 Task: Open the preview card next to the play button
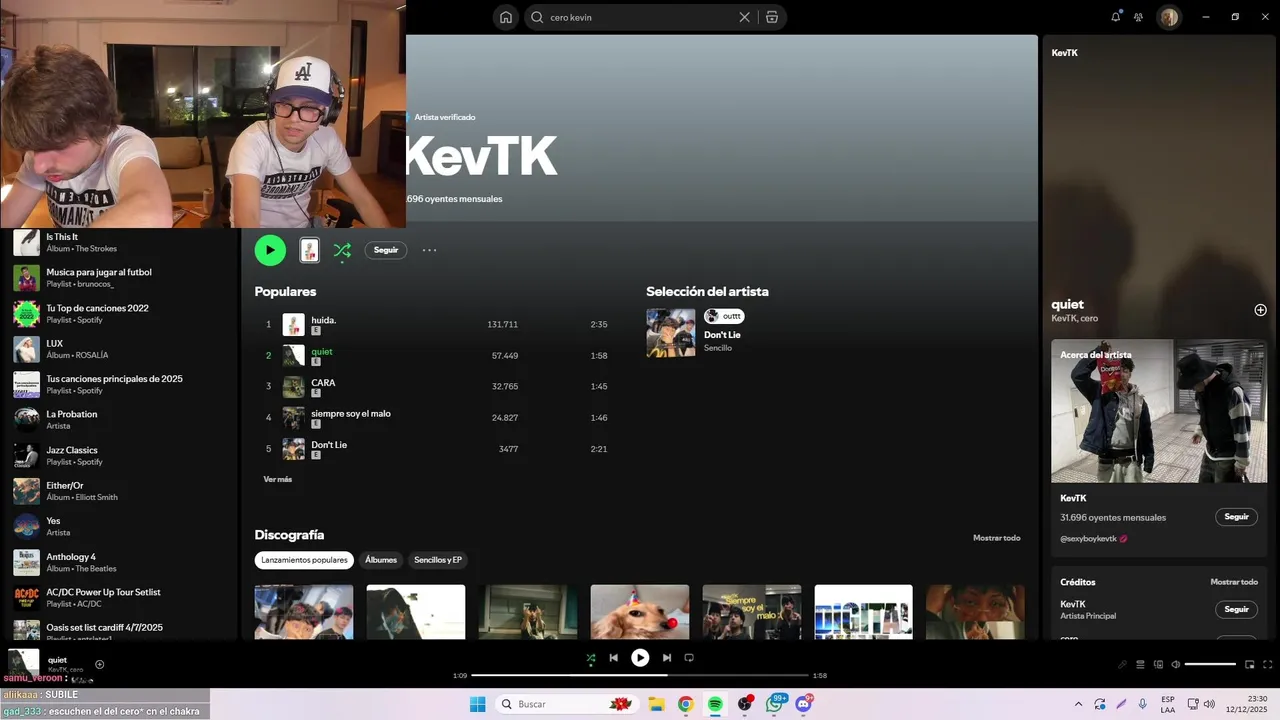310,250
